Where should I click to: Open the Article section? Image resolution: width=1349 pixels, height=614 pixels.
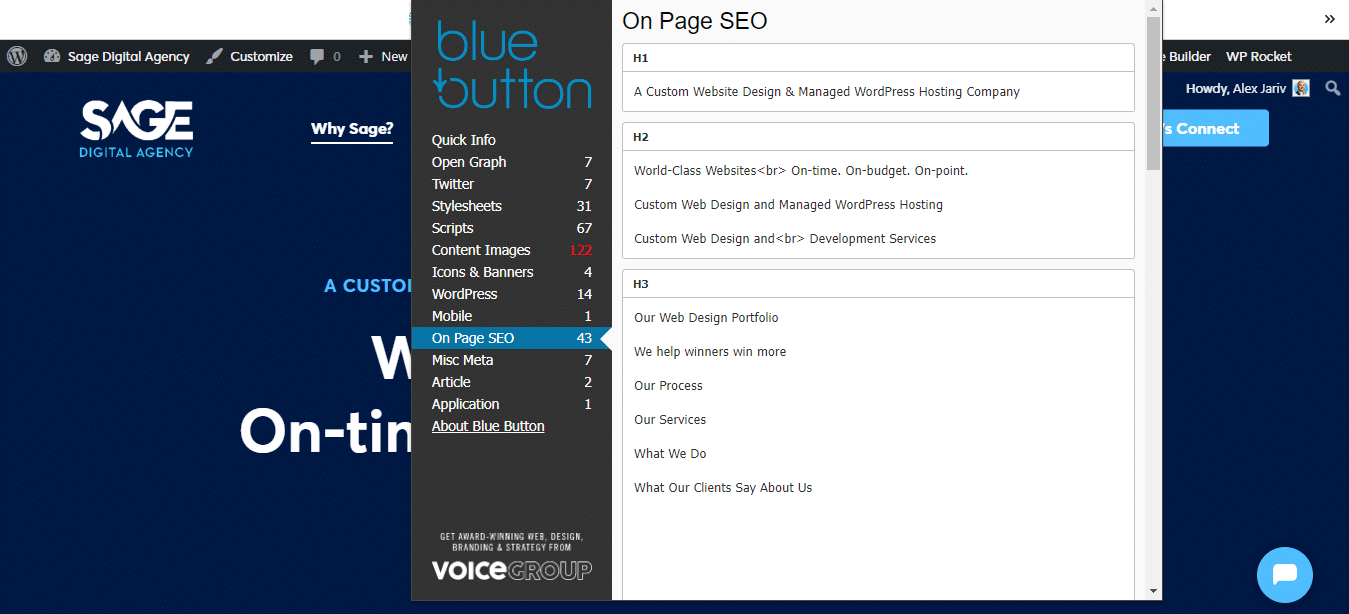[512, 382]
